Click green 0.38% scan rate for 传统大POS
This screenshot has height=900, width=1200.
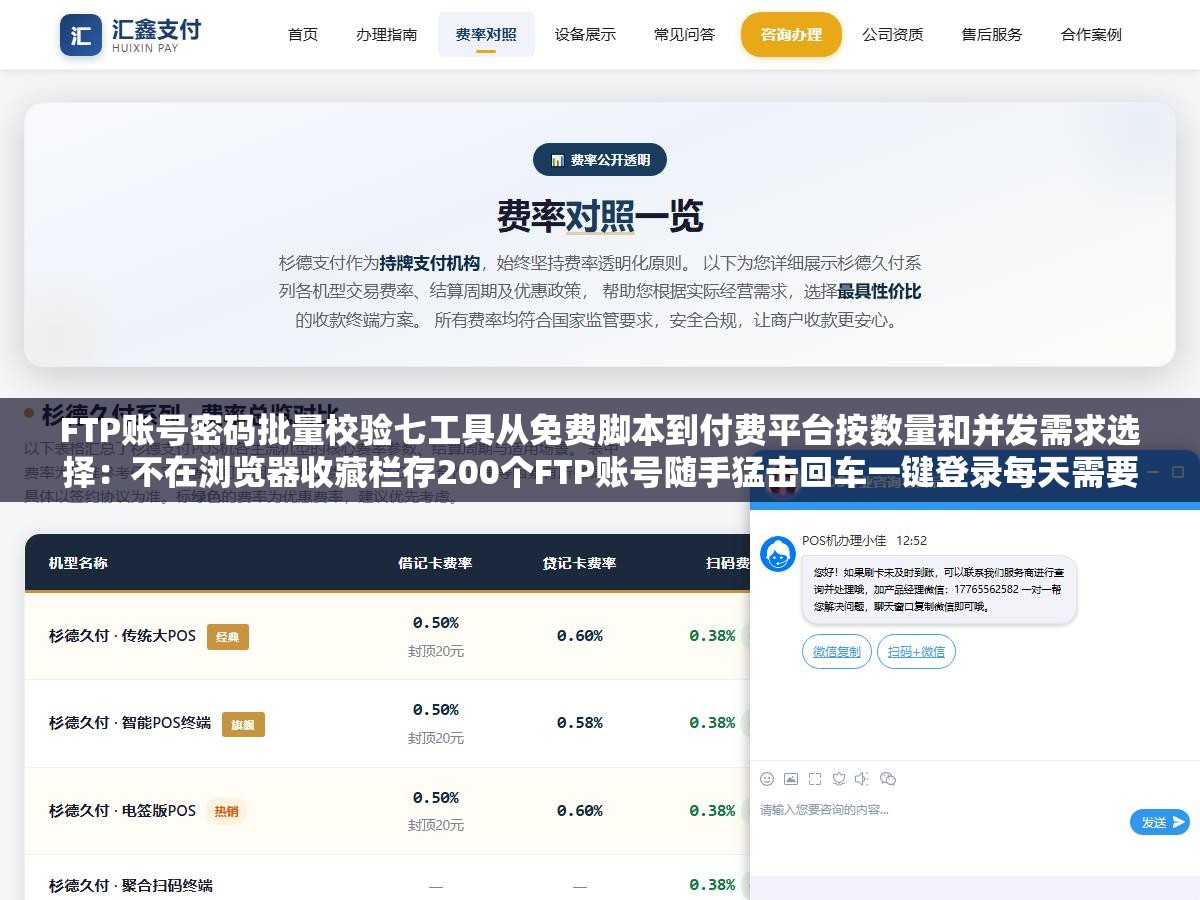[x=712, y=636]
